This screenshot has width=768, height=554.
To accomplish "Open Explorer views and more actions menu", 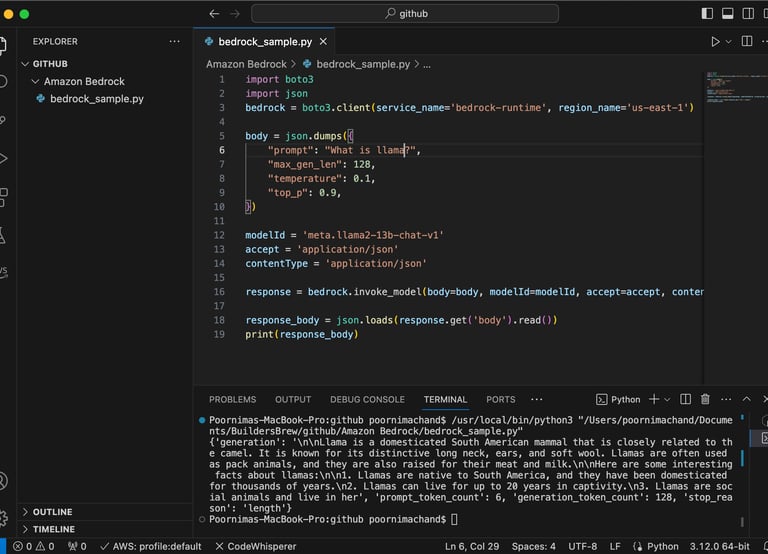I will click(175, 41).
